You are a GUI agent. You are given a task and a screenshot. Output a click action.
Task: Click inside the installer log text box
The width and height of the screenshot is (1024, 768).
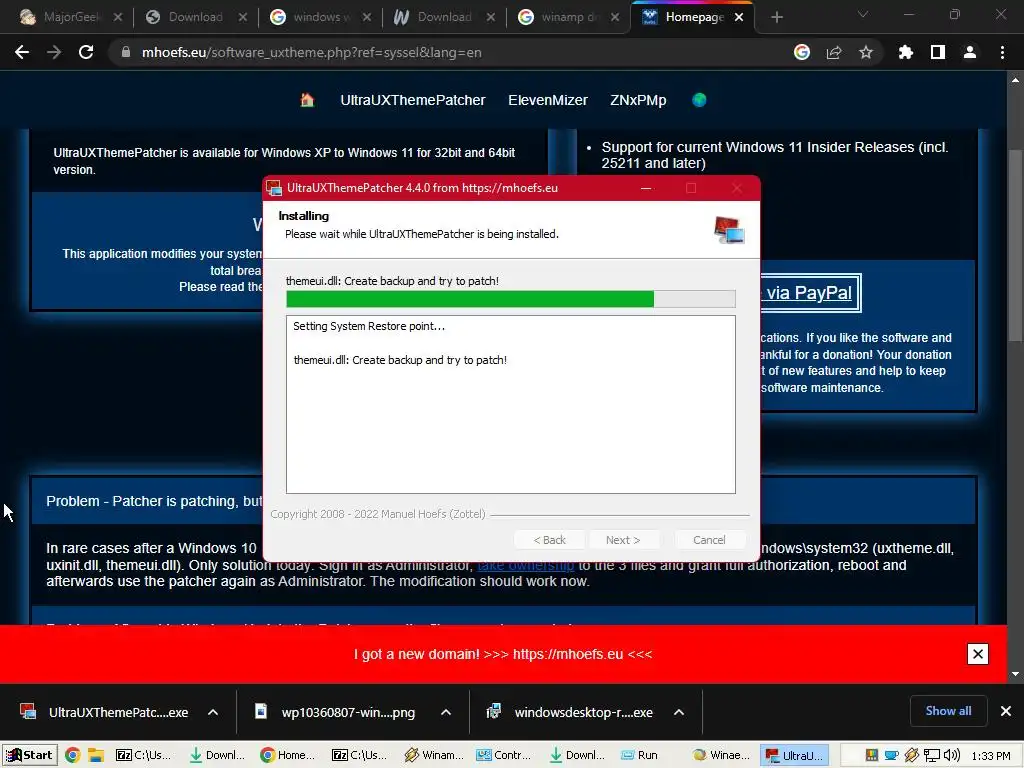511,404
